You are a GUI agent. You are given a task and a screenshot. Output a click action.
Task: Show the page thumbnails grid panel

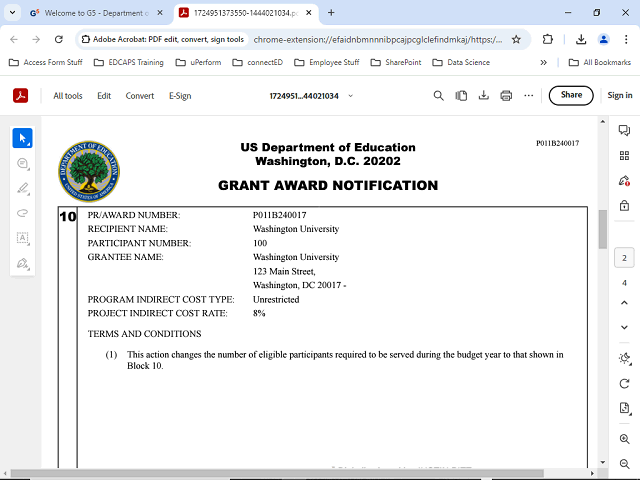tap(624, 156)
